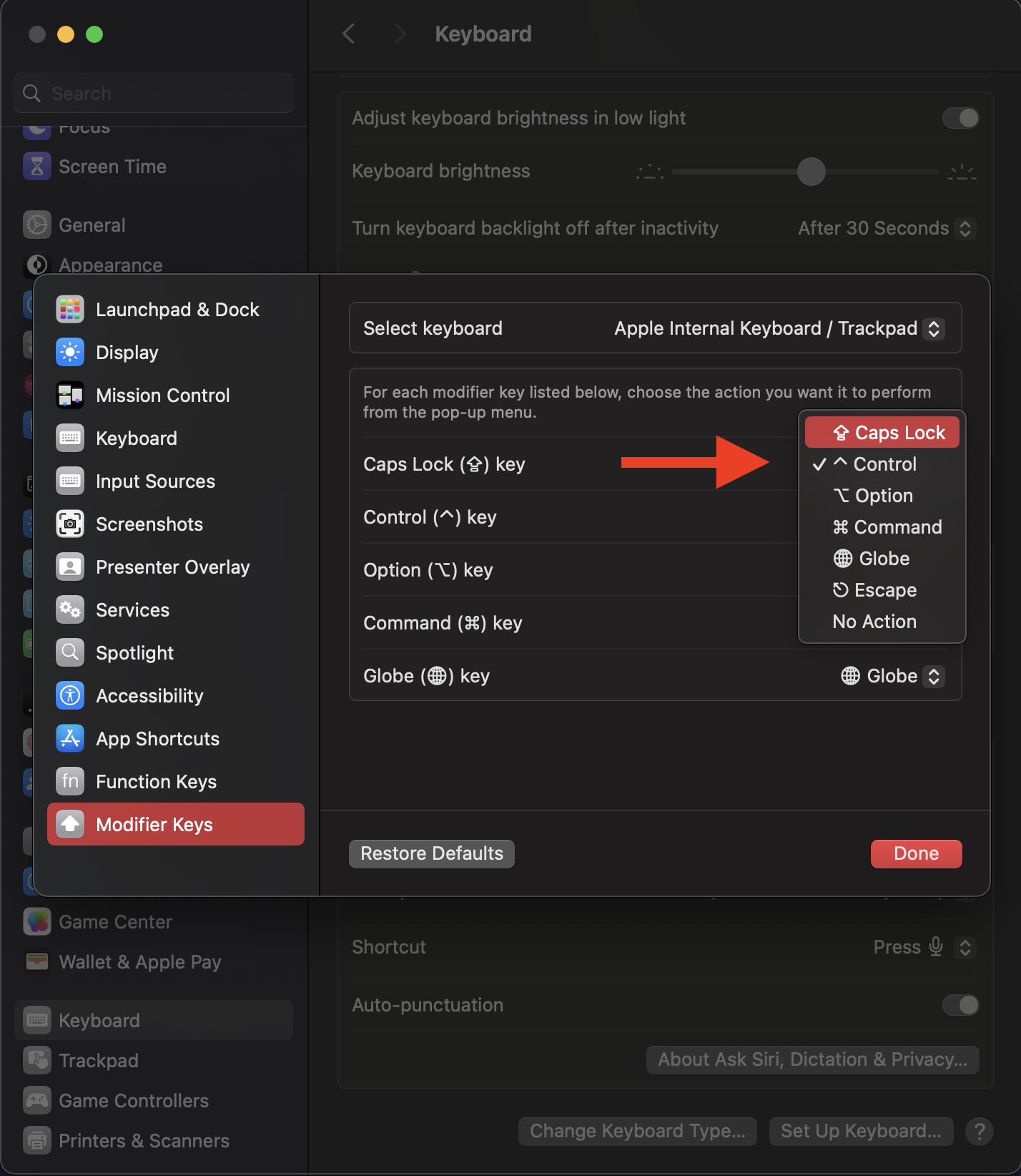Click the green zoom window button
This screenshot has height=1176, width=1021.
94,34
